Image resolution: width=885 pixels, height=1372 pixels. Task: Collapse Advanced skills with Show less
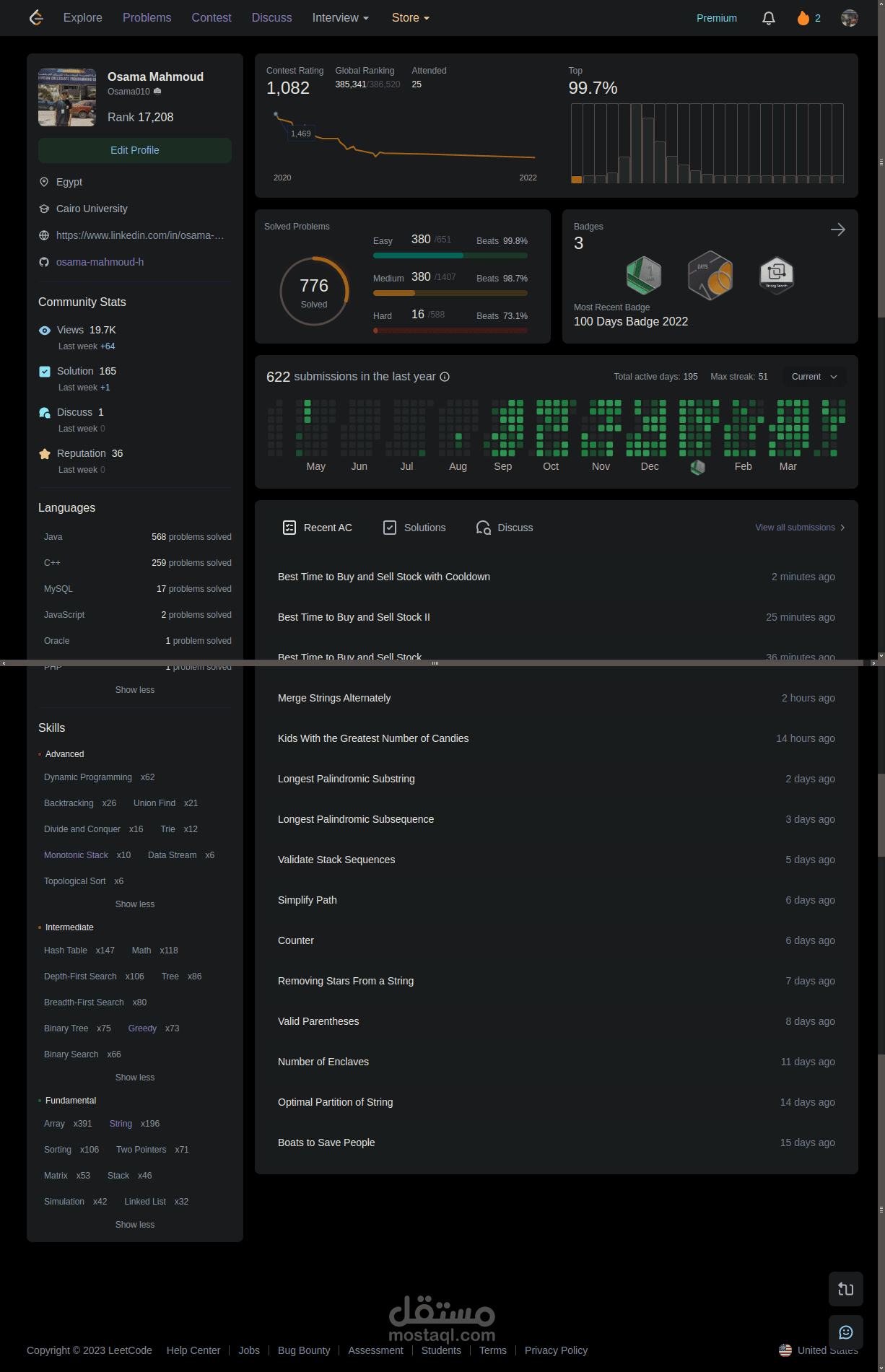[135, 904]
